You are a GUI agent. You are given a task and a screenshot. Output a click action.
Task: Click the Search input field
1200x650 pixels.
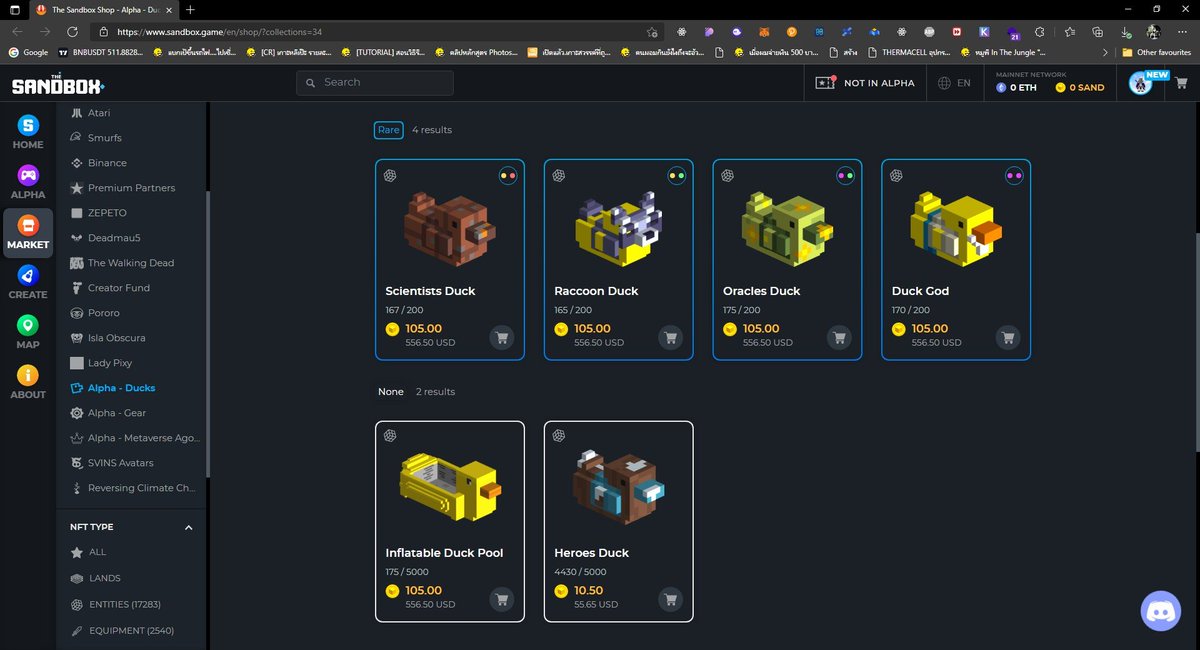click(x=375, y=83)
